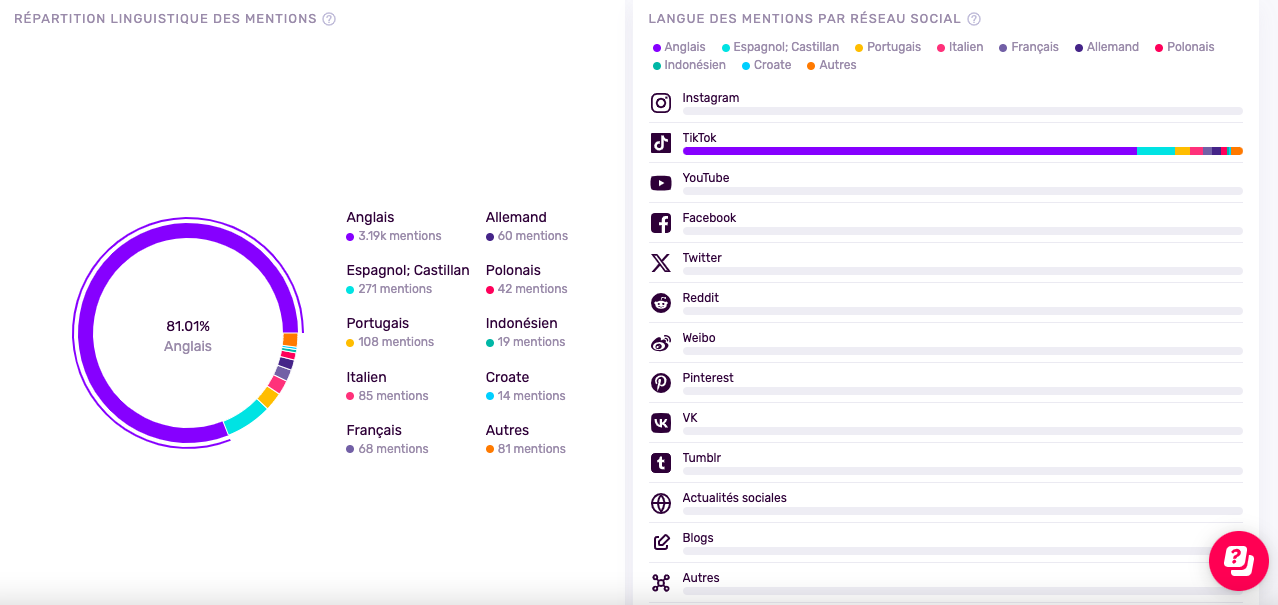Image resolution: width=1278 pixels, height=605 pixels.
Task: Select the Reddit mascot icon
Action: pyautogui.click(x=661, y=303)
